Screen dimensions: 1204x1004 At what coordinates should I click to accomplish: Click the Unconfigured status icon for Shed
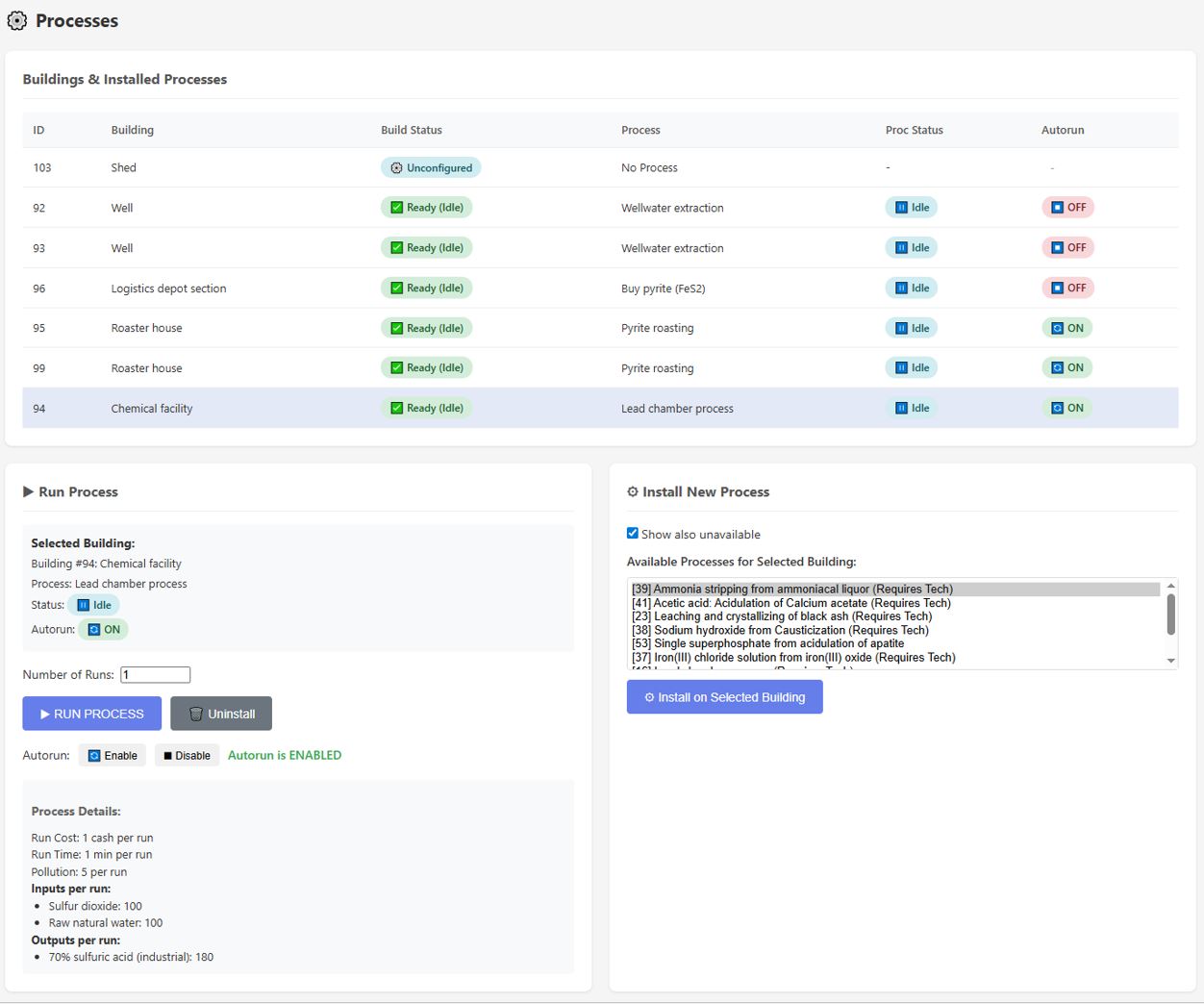pyautogui.click(x=396, y=168)
